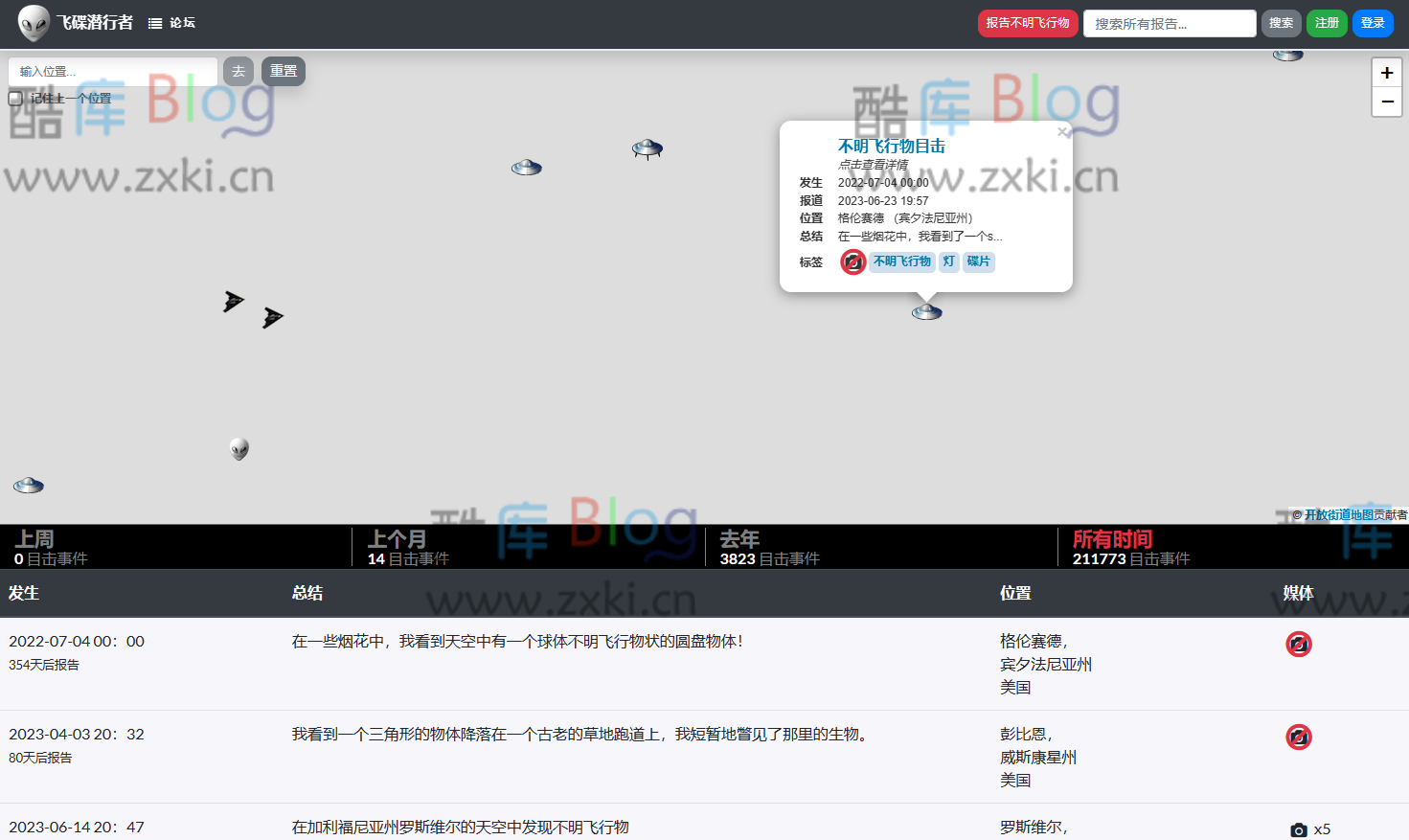1409x840 pixels.
Task: Click the map zoom-in plus control
Action: pyautogui.click(x=1386, y=72)
